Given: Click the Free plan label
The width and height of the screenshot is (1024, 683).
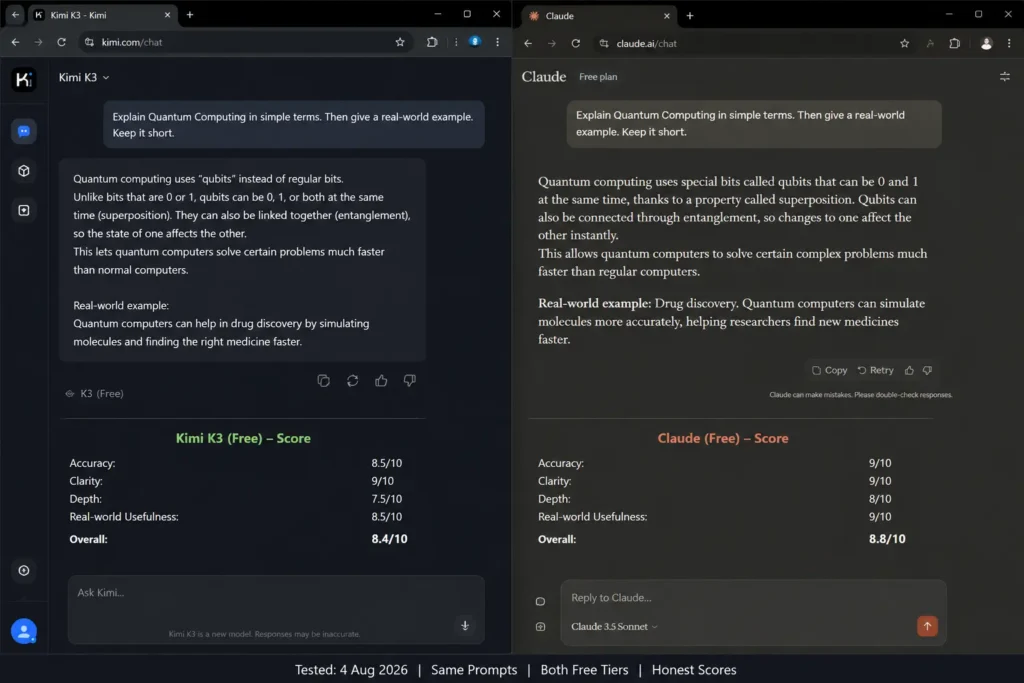Looking at the screenshot, I should (598, 77).
